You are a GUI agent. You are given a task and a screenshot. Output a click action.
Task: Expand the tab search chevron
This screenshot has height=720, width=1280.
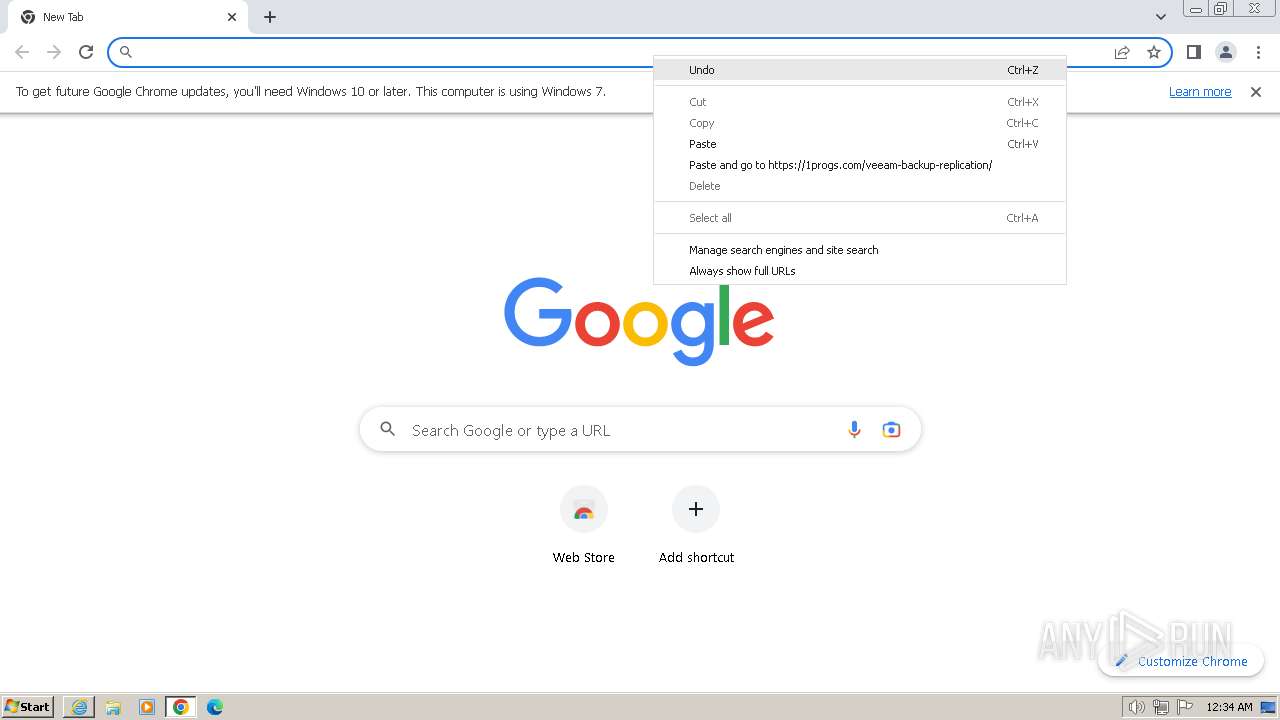coord(1160,17)
